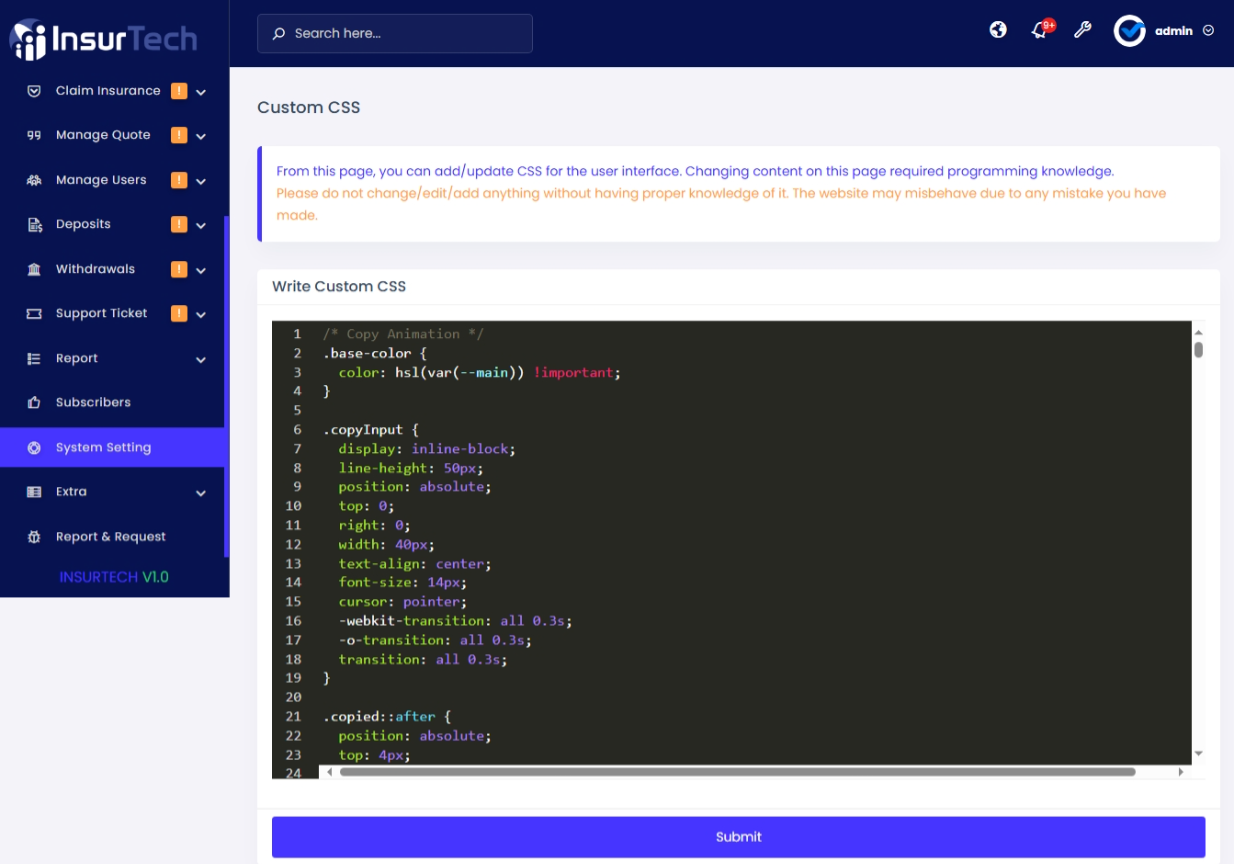
Task: Click the Subscribers thumbs-up icon
Action: (x=34, y=402)
